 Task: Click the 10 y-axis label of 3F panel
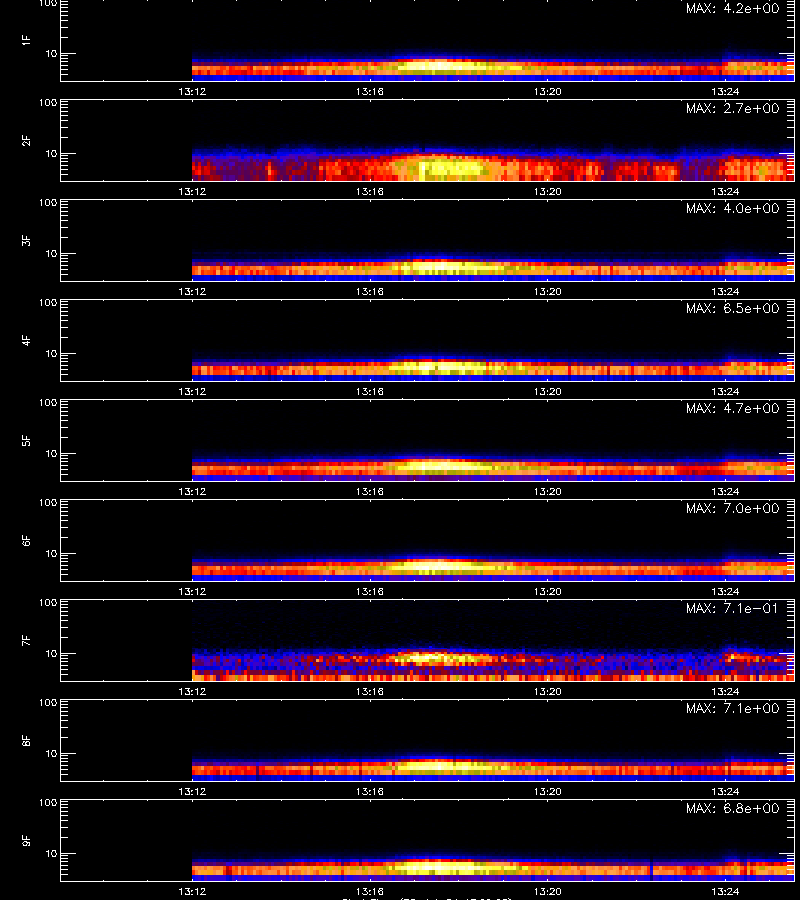[52, 253]
